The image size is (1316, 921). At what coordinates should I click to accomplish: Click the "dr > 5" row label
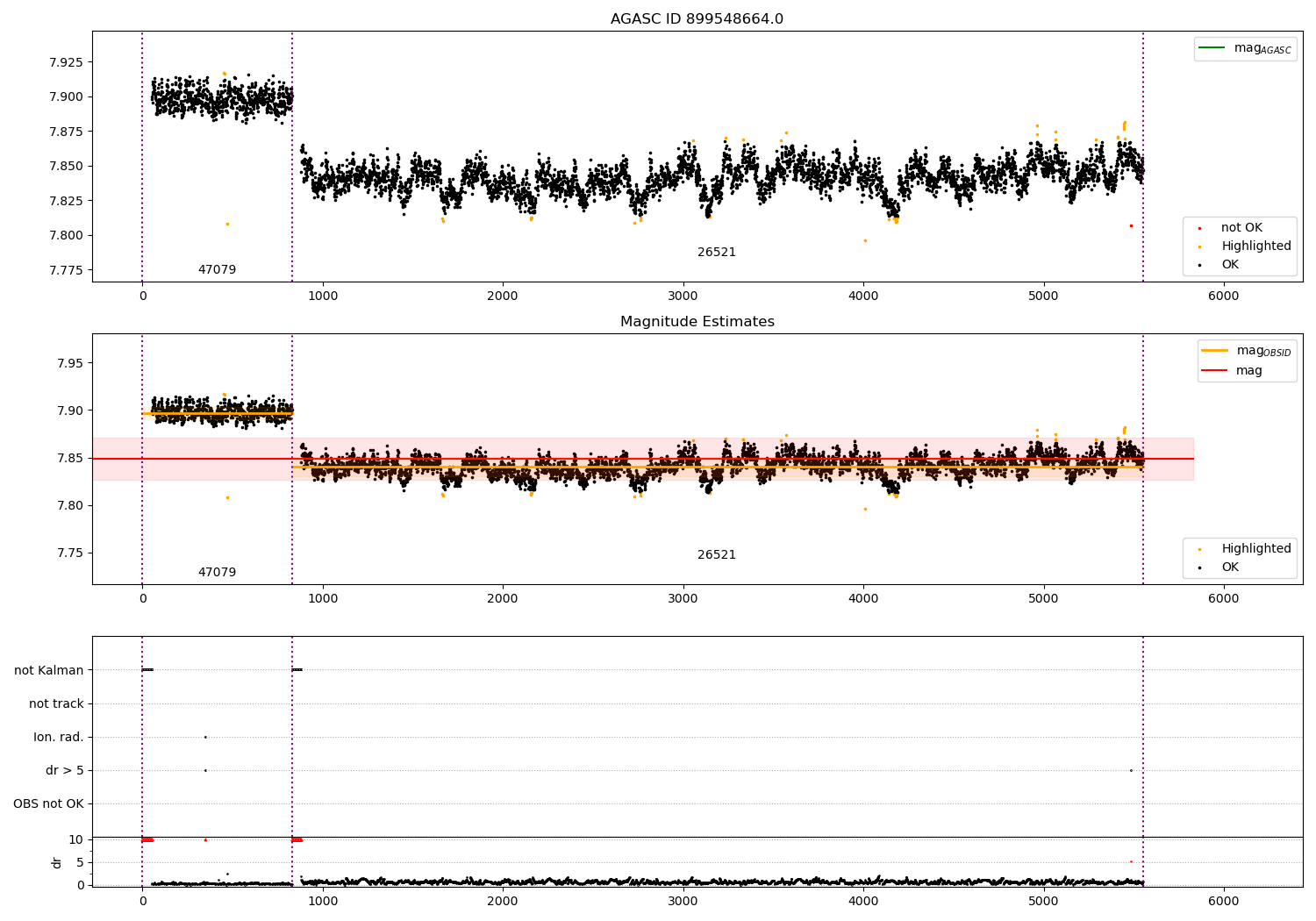[65, 771]
